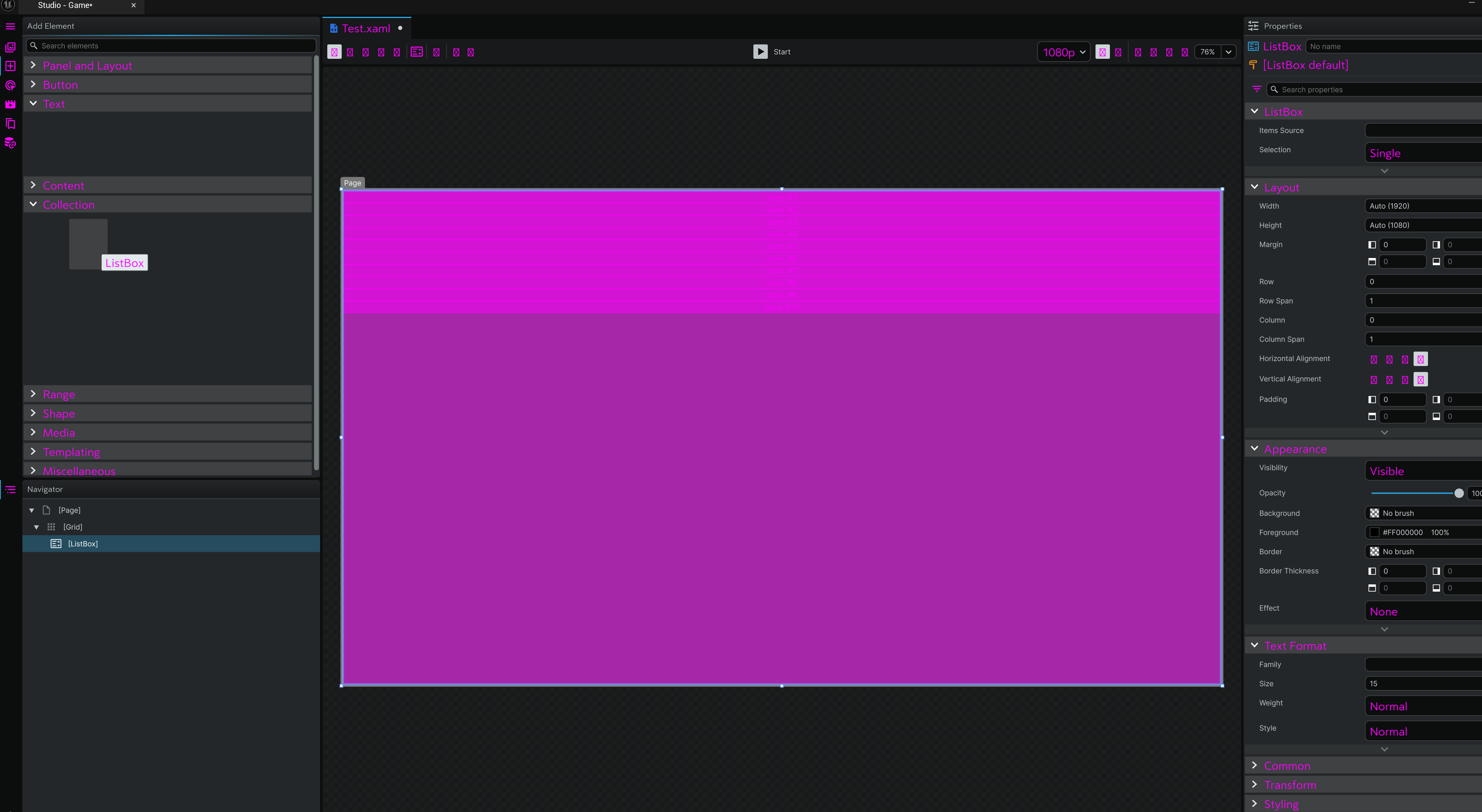Click the ListBox icon in Navigator row

pyautogui.click(x=56, y=544)
